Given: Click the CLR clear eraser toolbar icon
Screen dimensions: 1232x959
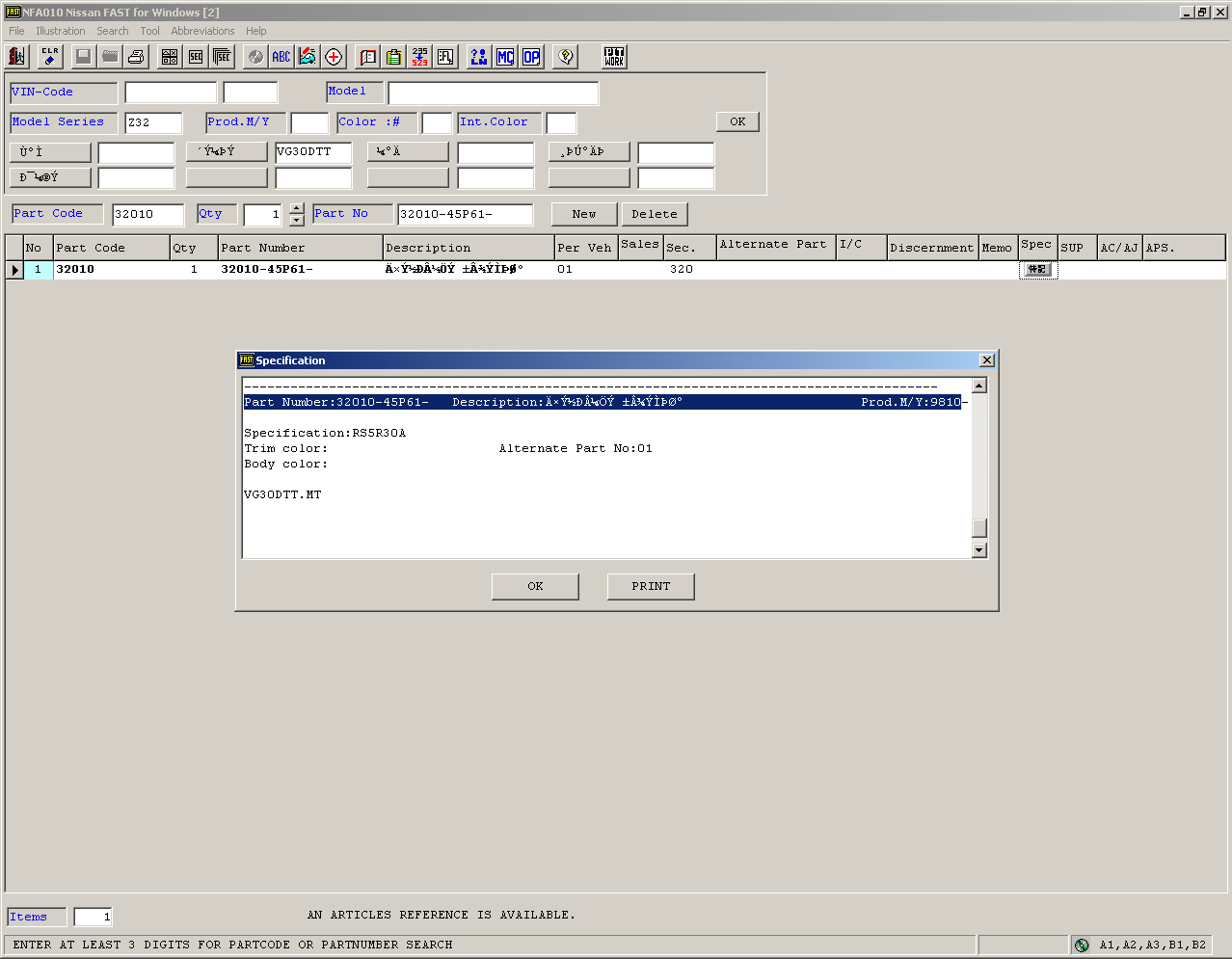Looking at the screenshot, I should coord(50,57).
